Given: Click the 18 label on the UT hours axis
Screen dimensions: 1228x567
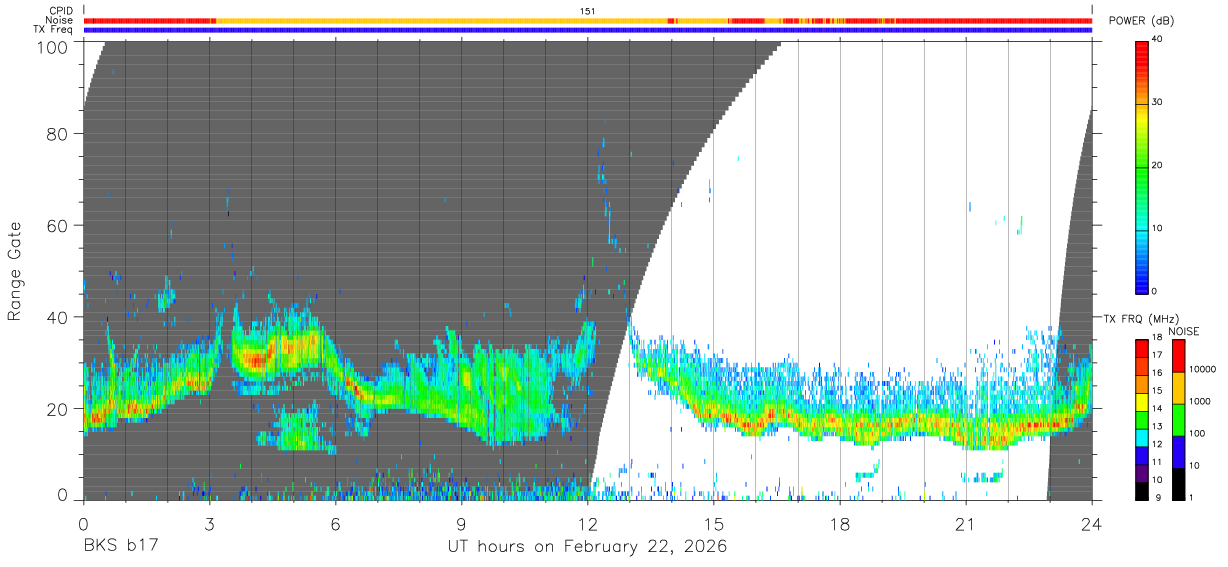Looking at the screenshot, I should (839, 525).
